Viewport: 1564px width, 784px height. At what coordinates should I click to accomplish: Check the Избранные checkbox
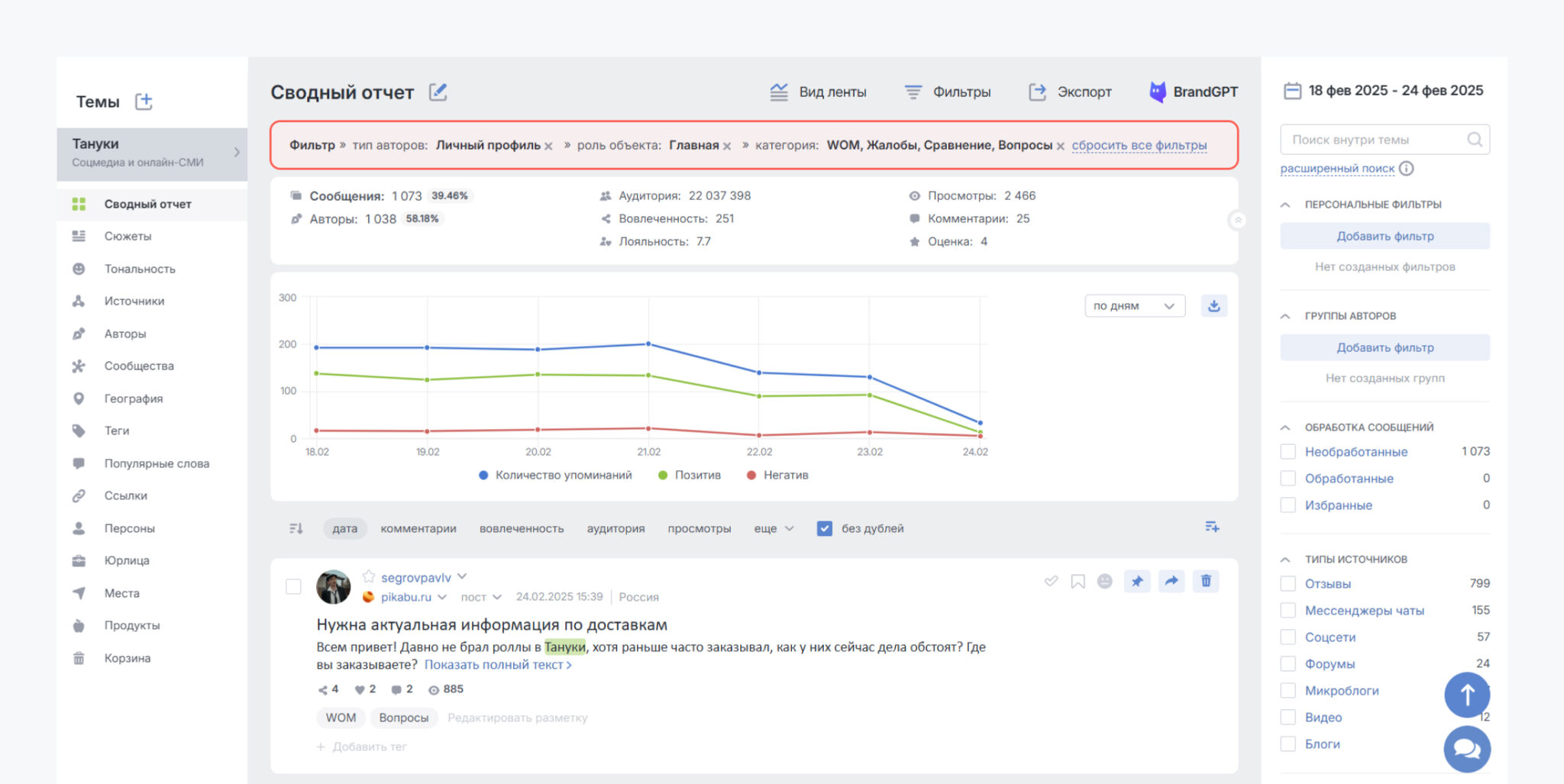click(x=1288, y=505)
